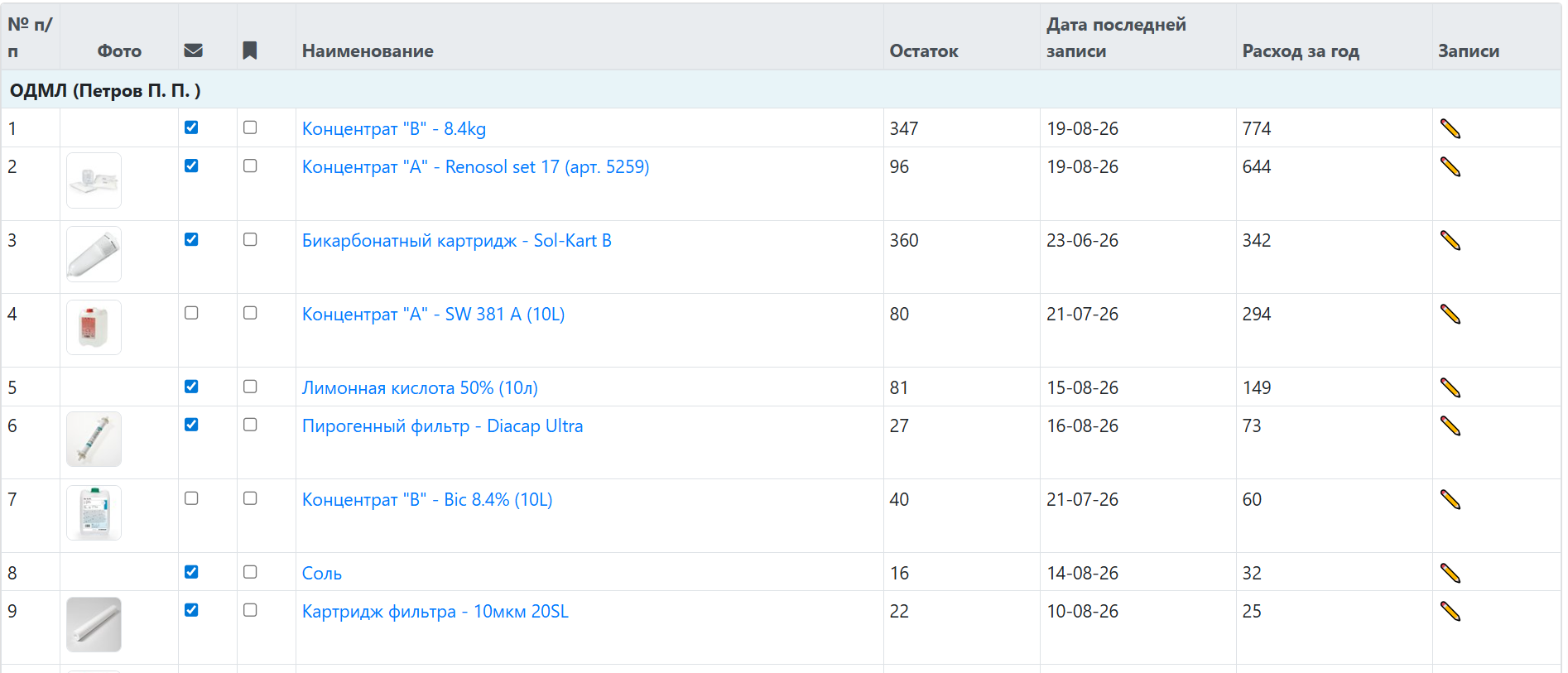The height and width of the screenshot is (673, 1568).
Task: Open Diacap Ultra filter photo thumbnail
Action: coord(94,440)
